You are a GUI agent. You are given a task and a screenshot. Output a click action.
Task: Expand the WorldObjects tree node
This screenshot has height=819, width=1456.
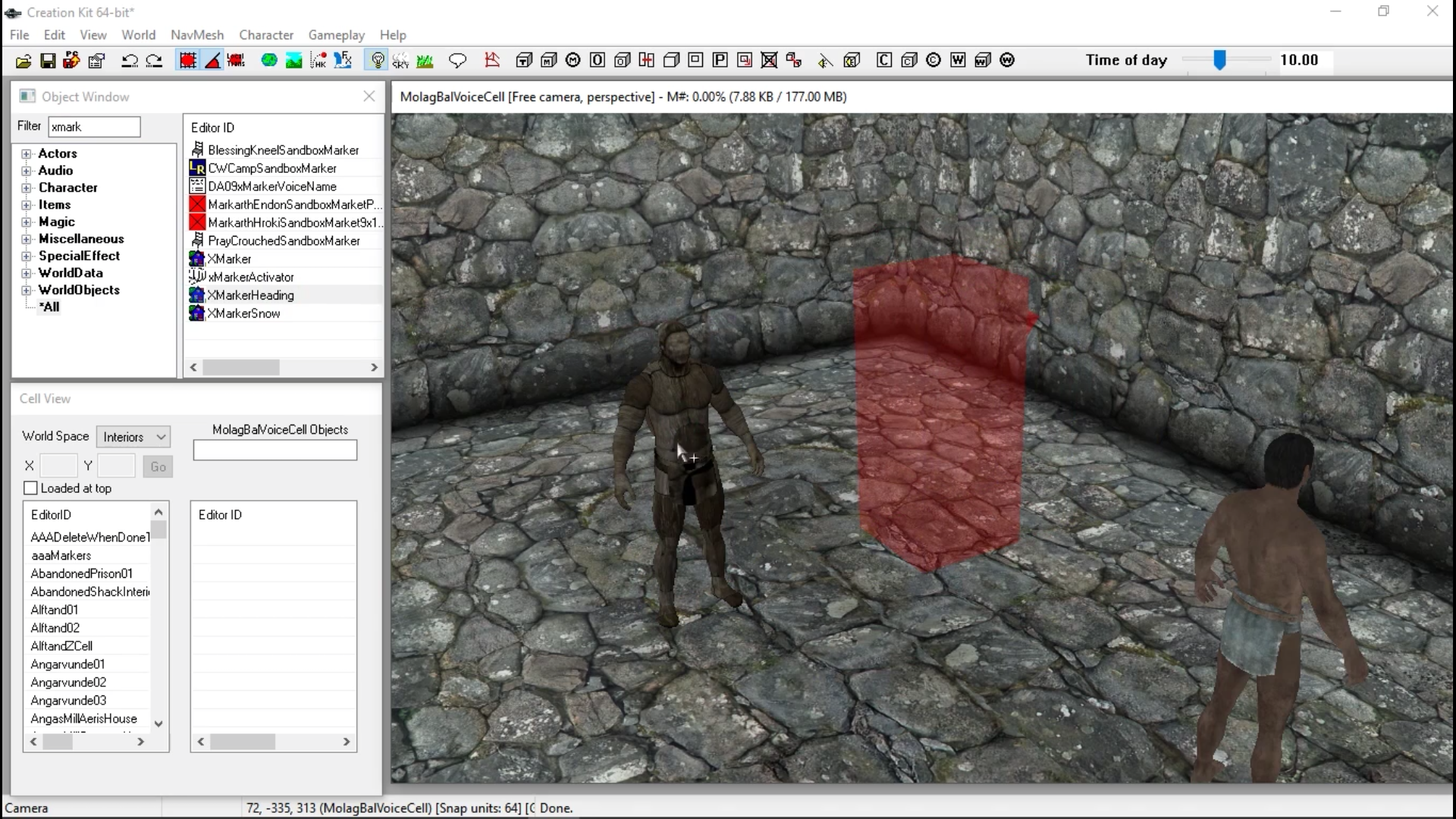[27, 290]
